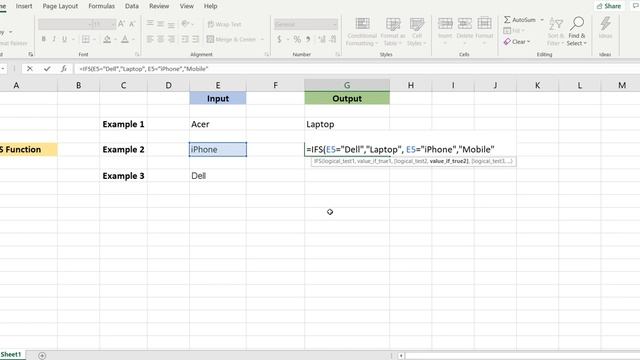Click the Percent Style icon

click(297, 39)
